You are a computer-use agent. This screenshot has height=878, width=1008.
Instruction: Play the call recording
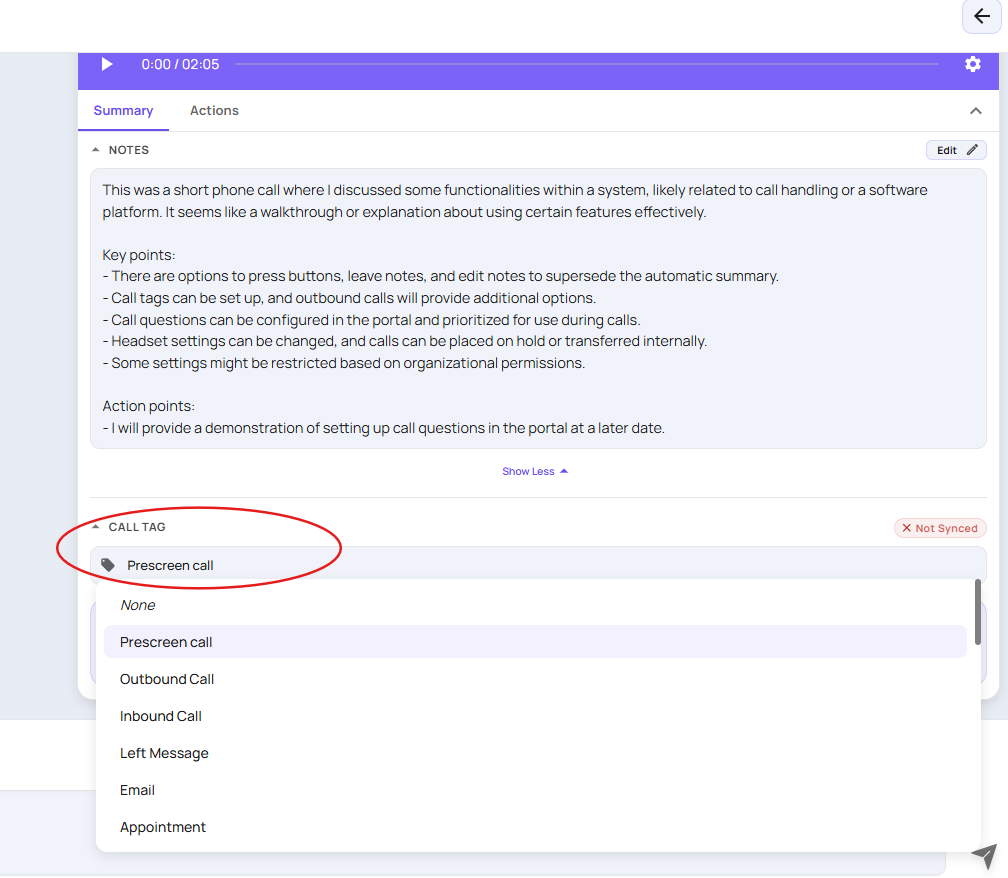[x=107, y=64]
